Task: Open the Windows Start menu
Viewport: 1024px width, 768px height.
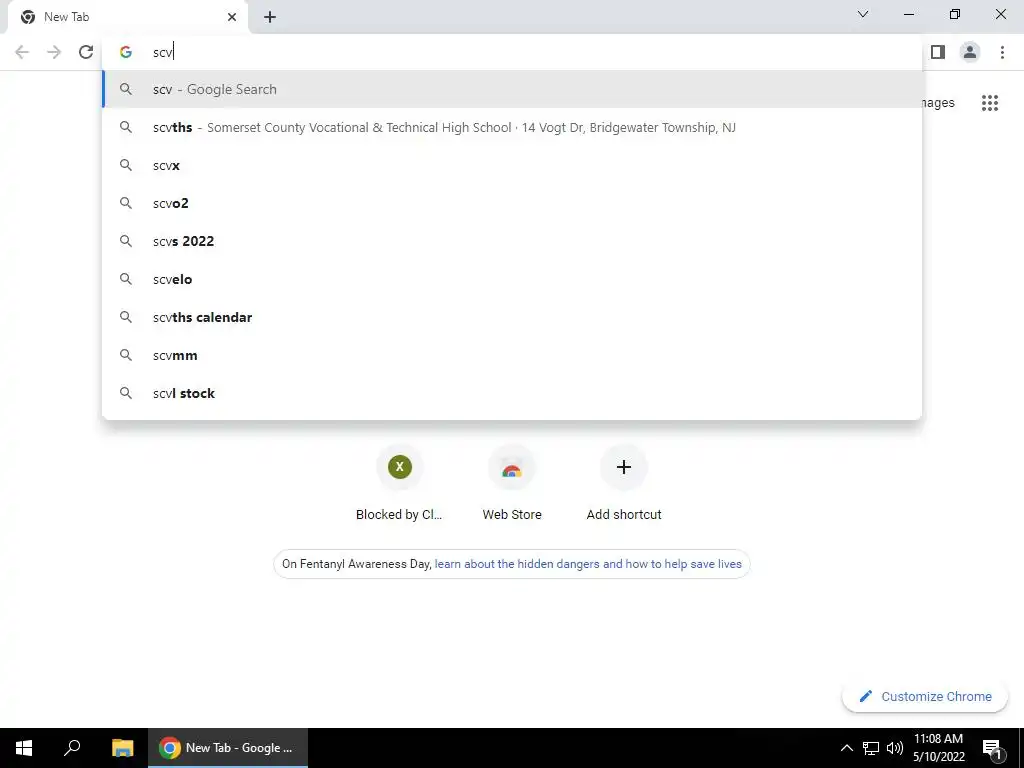Action: (x=24, y=748)
